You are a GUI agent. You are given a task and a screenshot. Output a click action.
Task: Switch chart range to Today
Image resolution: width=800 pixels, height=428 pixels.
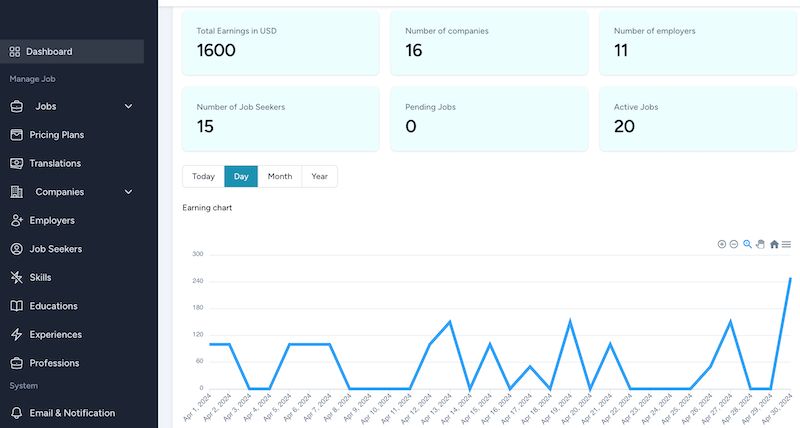[x=203, y=177]
